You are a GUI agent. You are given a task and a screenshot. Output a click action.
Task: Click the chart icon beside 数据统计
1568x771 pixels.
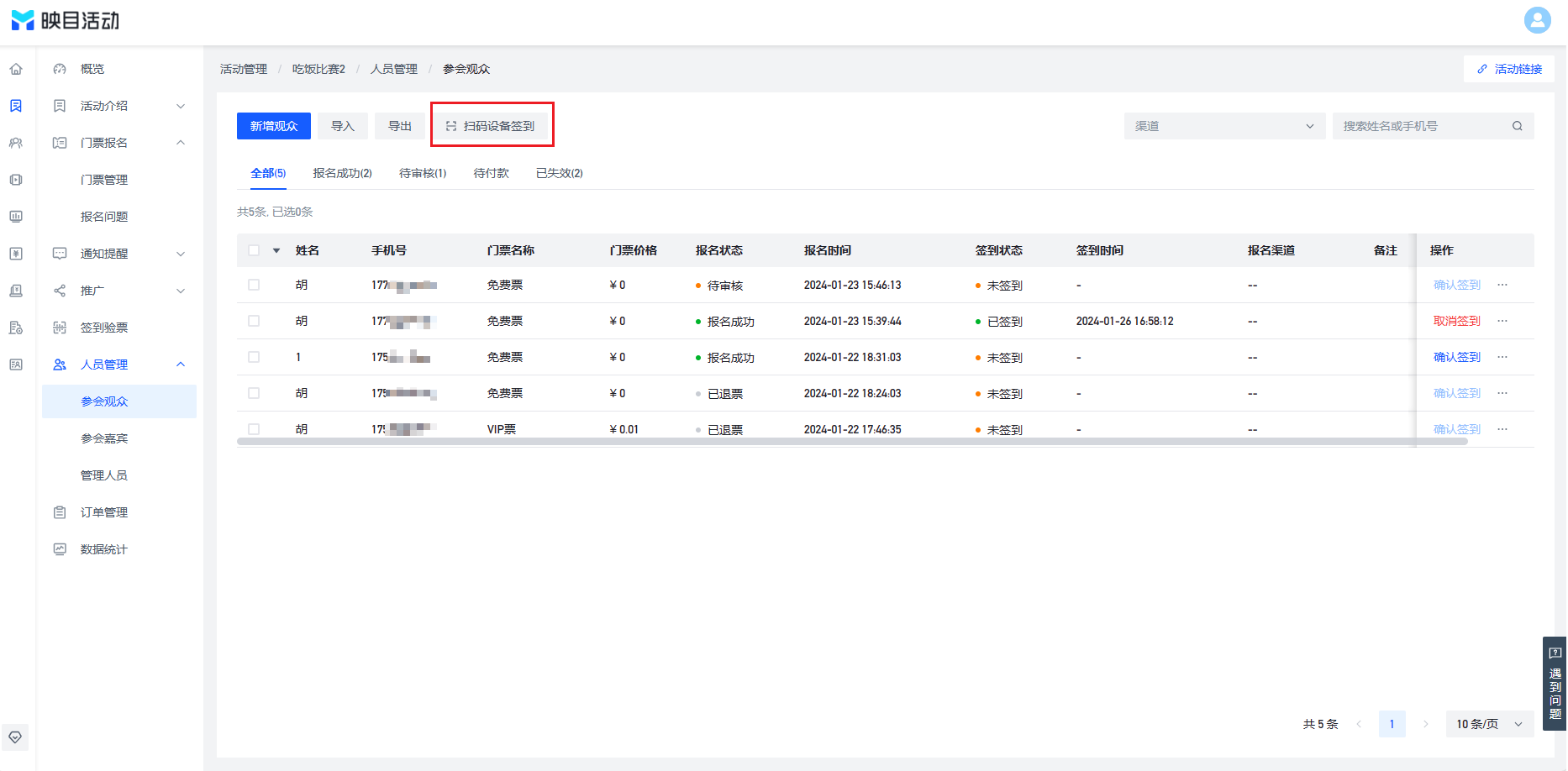tap(60, 549)
